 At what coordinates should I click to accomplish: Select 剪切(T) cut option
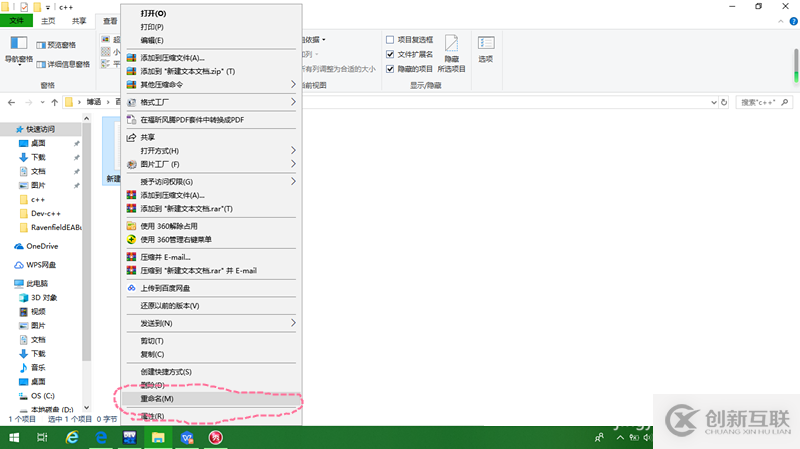152,340
